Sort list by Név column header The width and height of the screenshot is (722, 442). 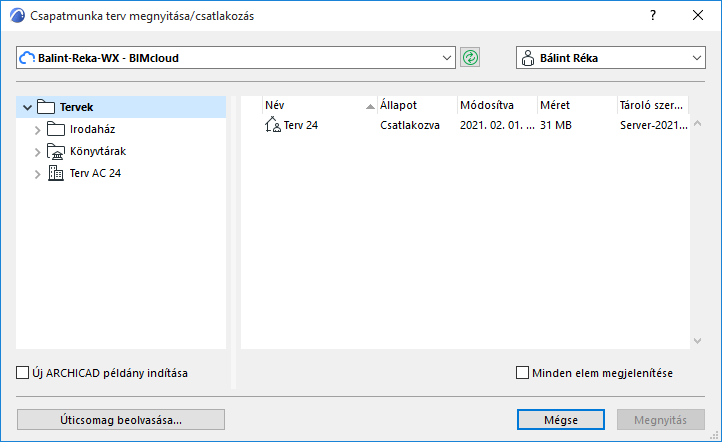(320, 105)
